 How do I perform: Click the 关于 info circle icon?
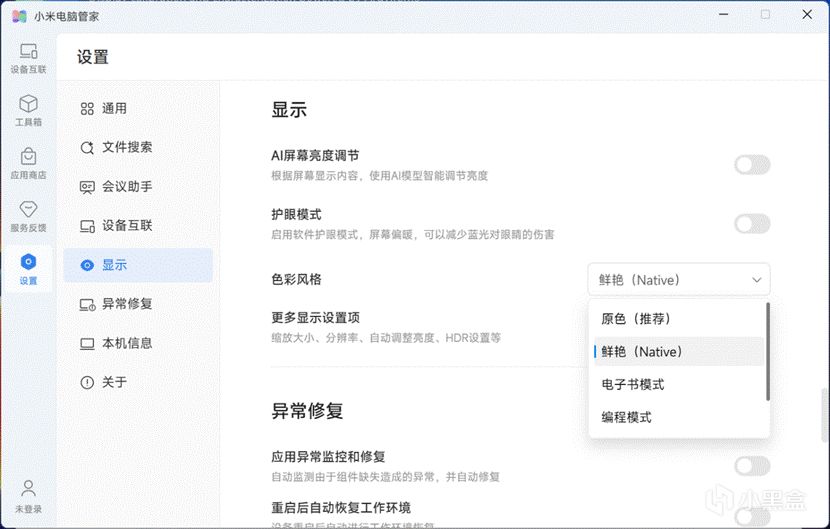point(87,382)
